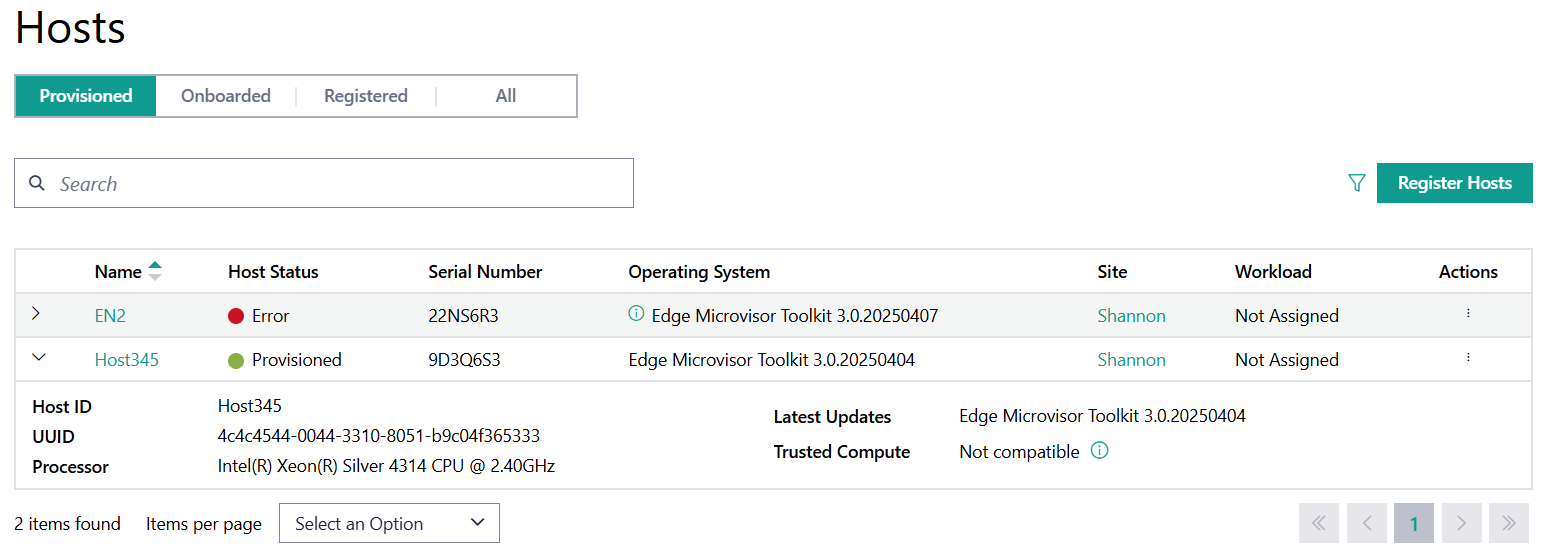This screenshot has height=560, width=1550.
Task: Open the Shannon site link for EN2
Action: [x=1132, y=316]
